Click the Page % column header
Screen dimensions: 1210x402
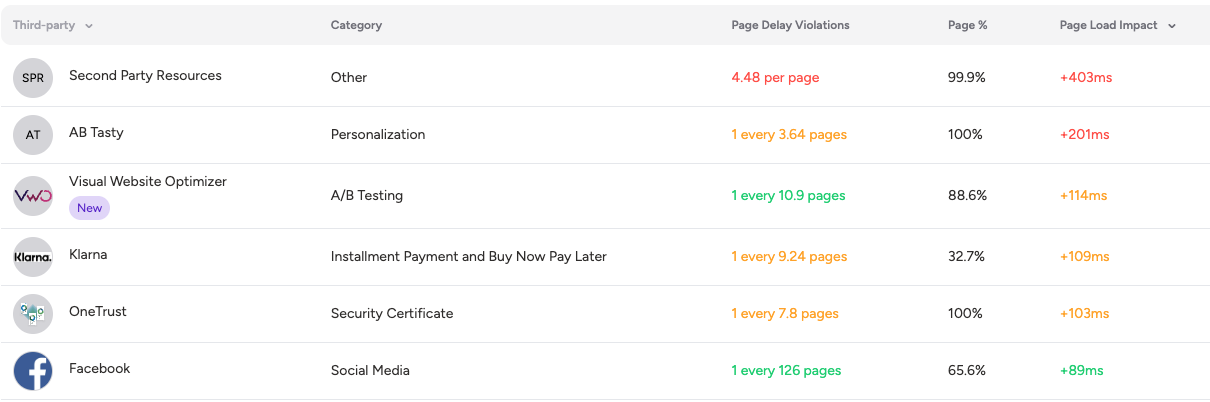tap(967, 26)
